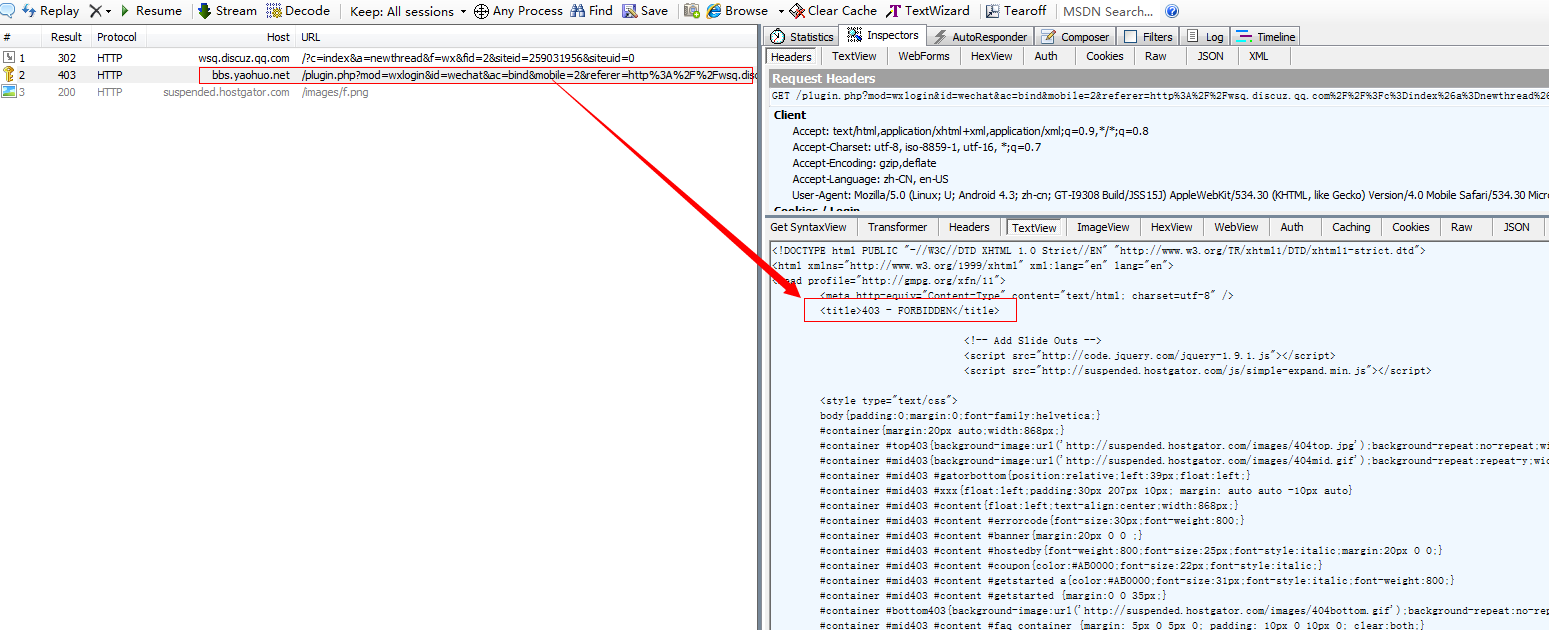Open the TextWizard tool
Image resolution: width=1549 pixels, height=630 pixels.
tap(927, 11)
